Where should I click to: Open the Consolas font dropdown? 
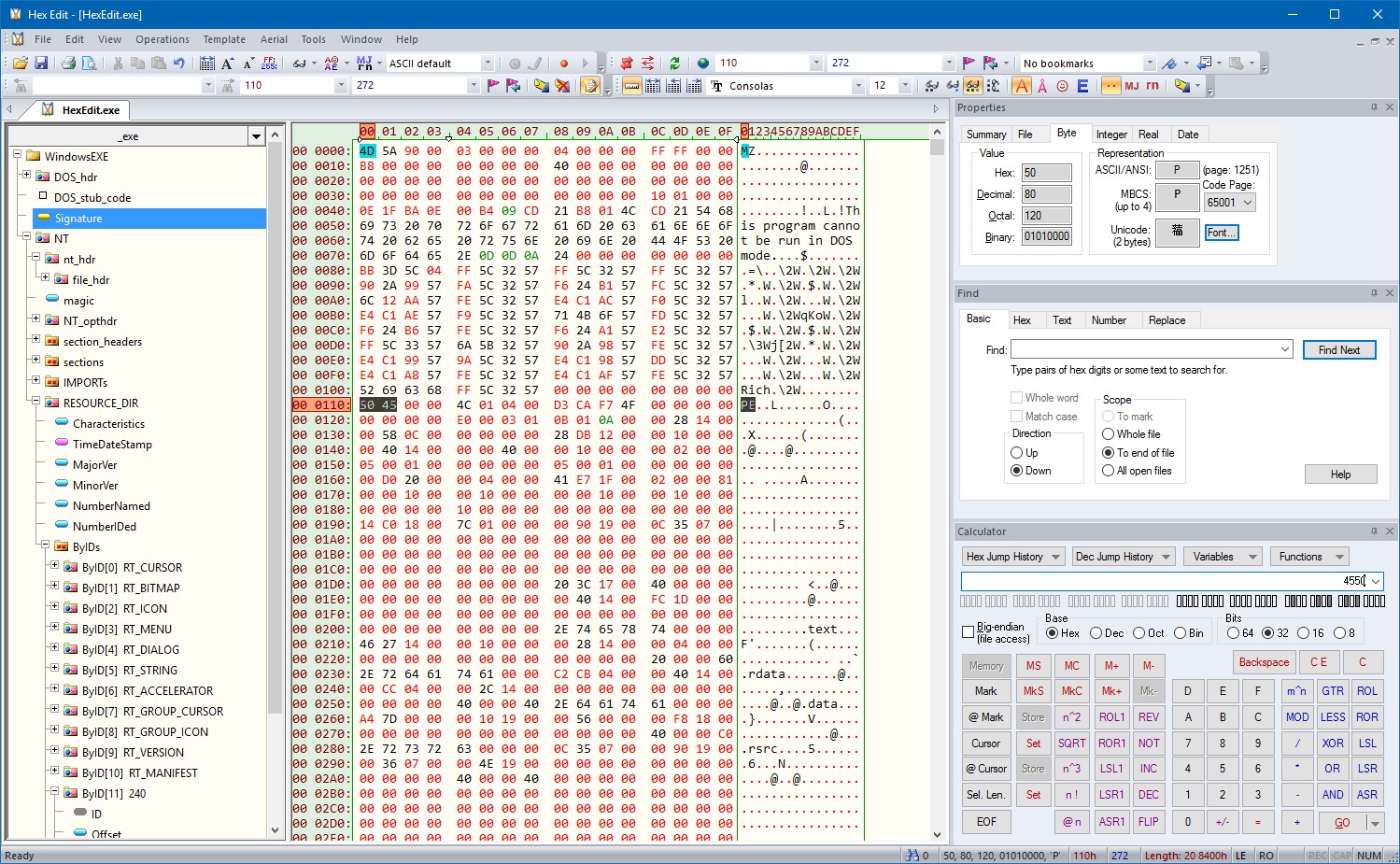pos(857,86)
